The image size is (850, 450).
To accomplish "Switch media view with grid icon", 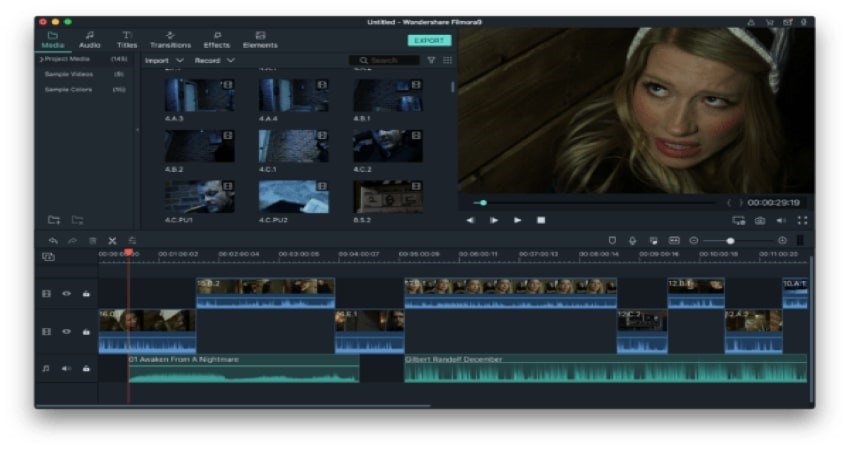I will [x=447, y=60].
